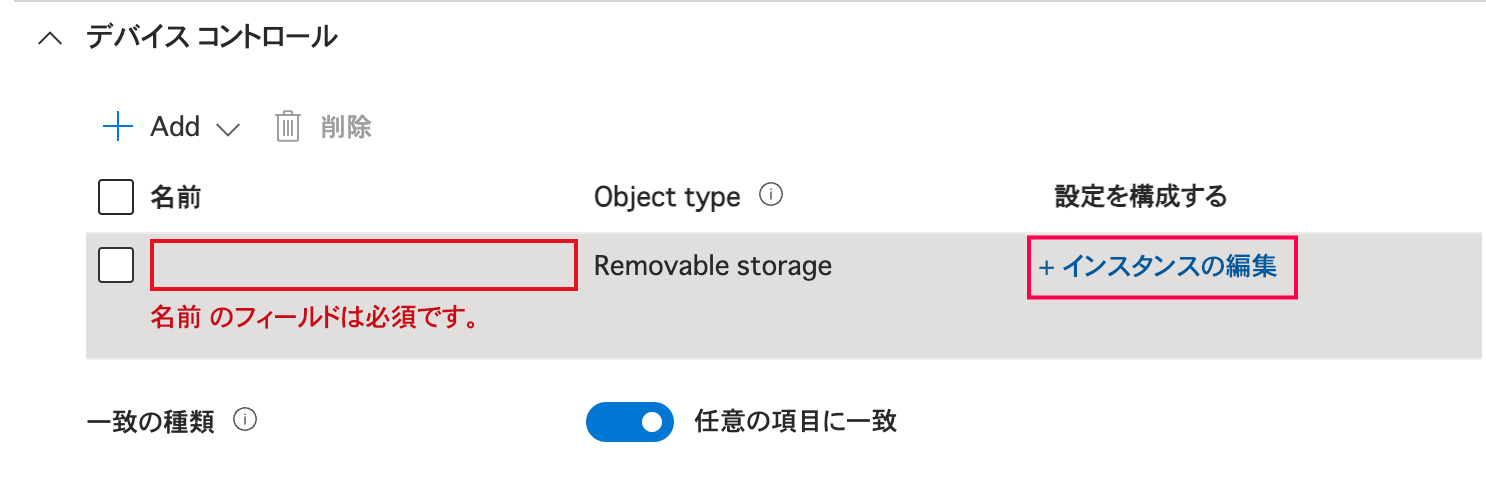Tick the select-all checkbox beside 名前 header
The width and height of the screenshot is (1486, 488).
point(116,197)
